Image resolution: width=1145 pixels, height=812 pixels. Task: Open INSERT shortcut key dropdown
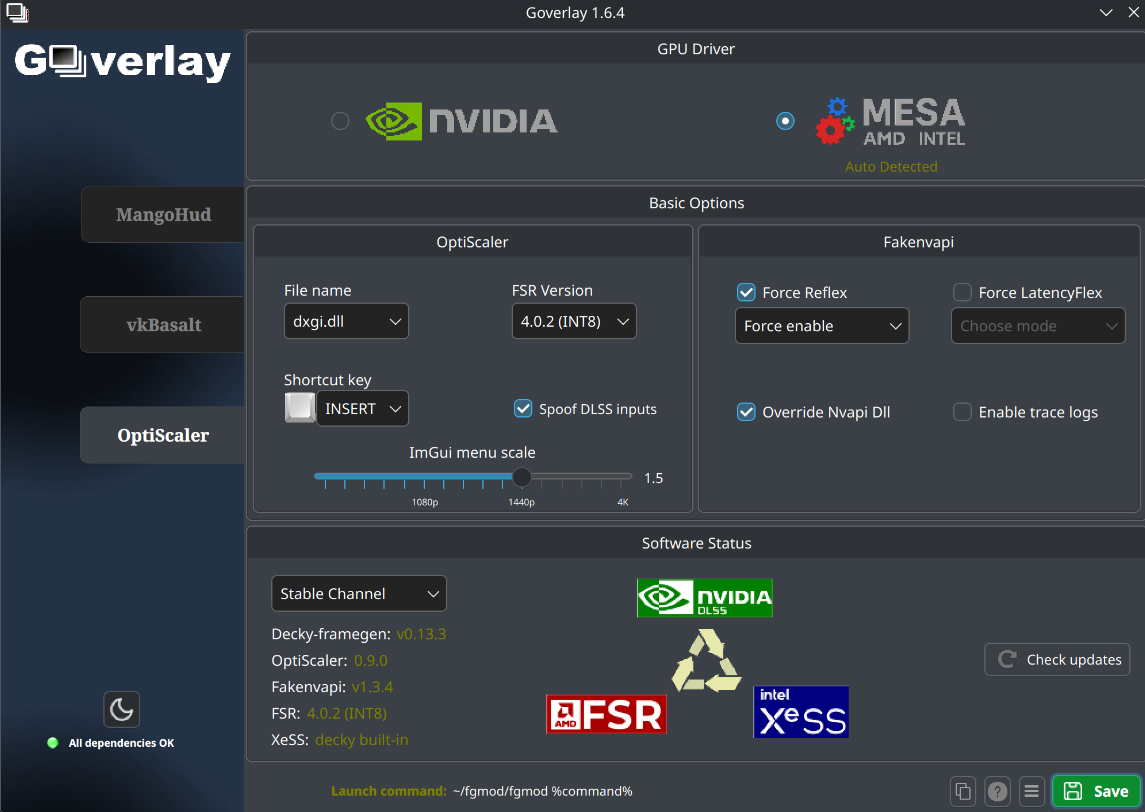pyautogui.click(x=362, y=409)
